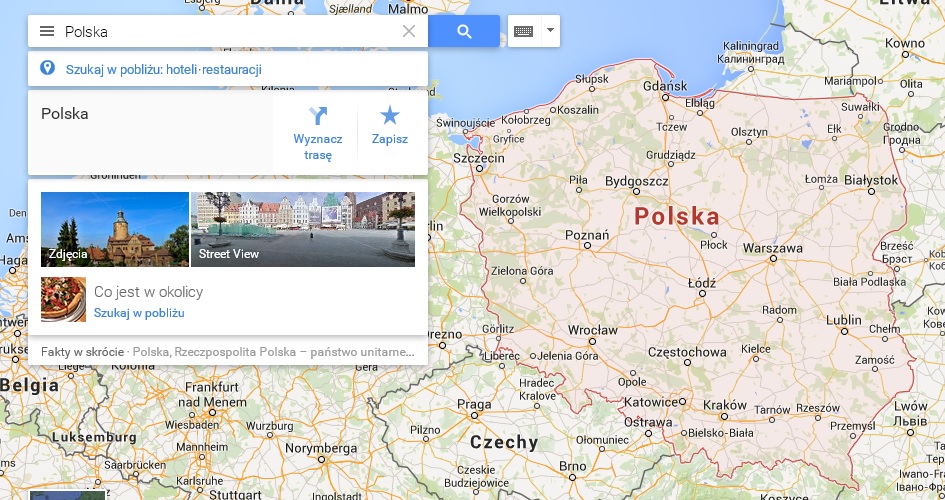Click the Szukaj w pobliżu link under Co jest w okolicy
945x500 pixels.
[139, 313]
